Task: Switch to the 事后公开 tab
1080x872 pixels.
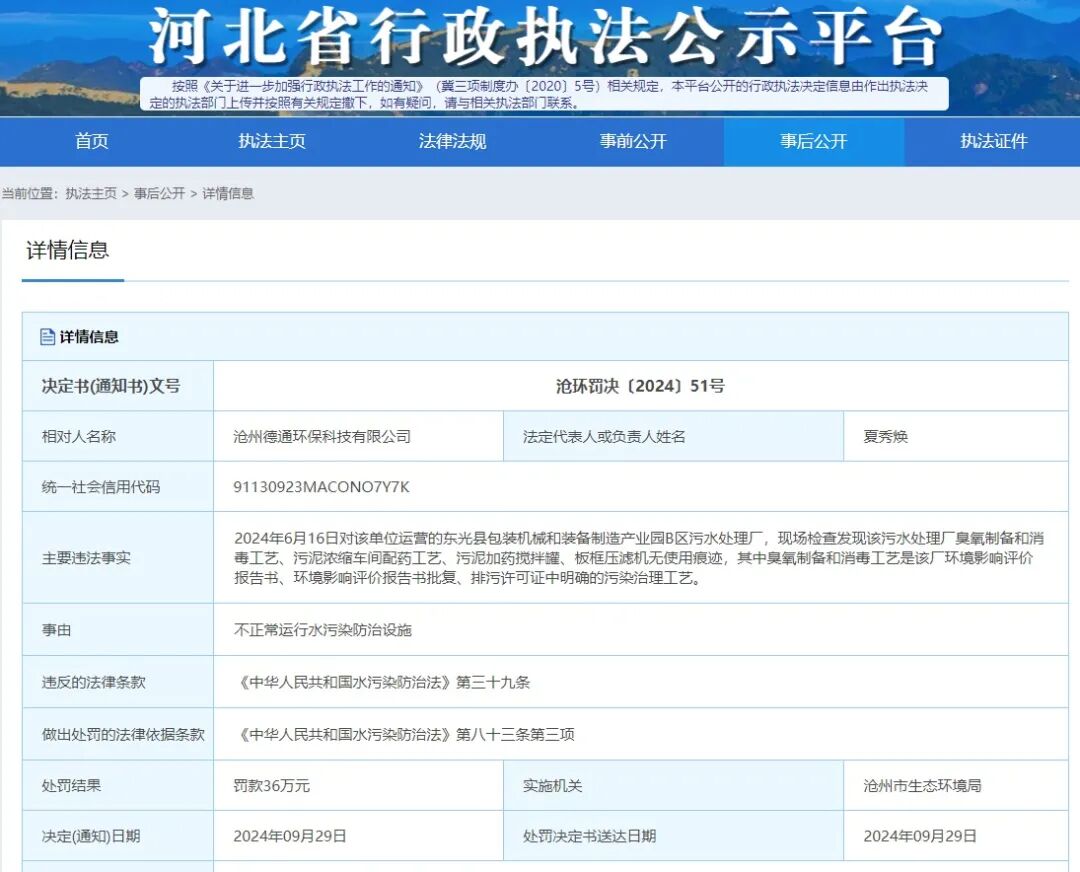Action: click(x=813, y=141)
